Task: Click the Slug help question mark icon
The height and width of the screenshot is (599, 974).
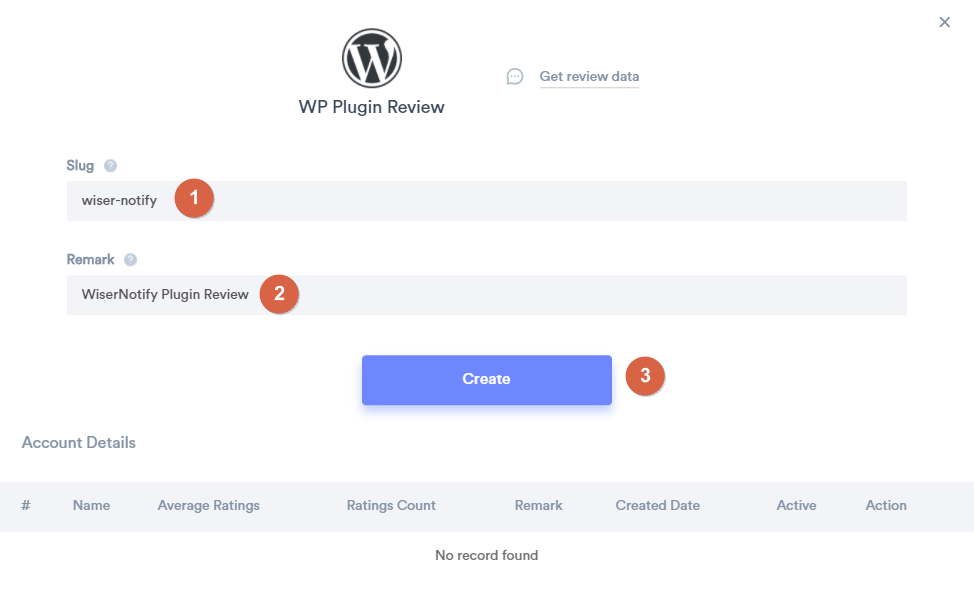Action: click(111, 166)
